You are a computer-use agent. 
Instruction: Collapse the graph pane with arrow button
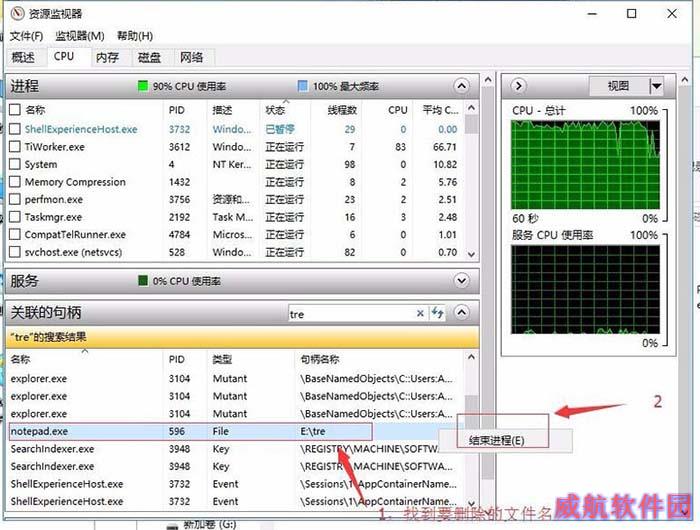pos(518,85)
